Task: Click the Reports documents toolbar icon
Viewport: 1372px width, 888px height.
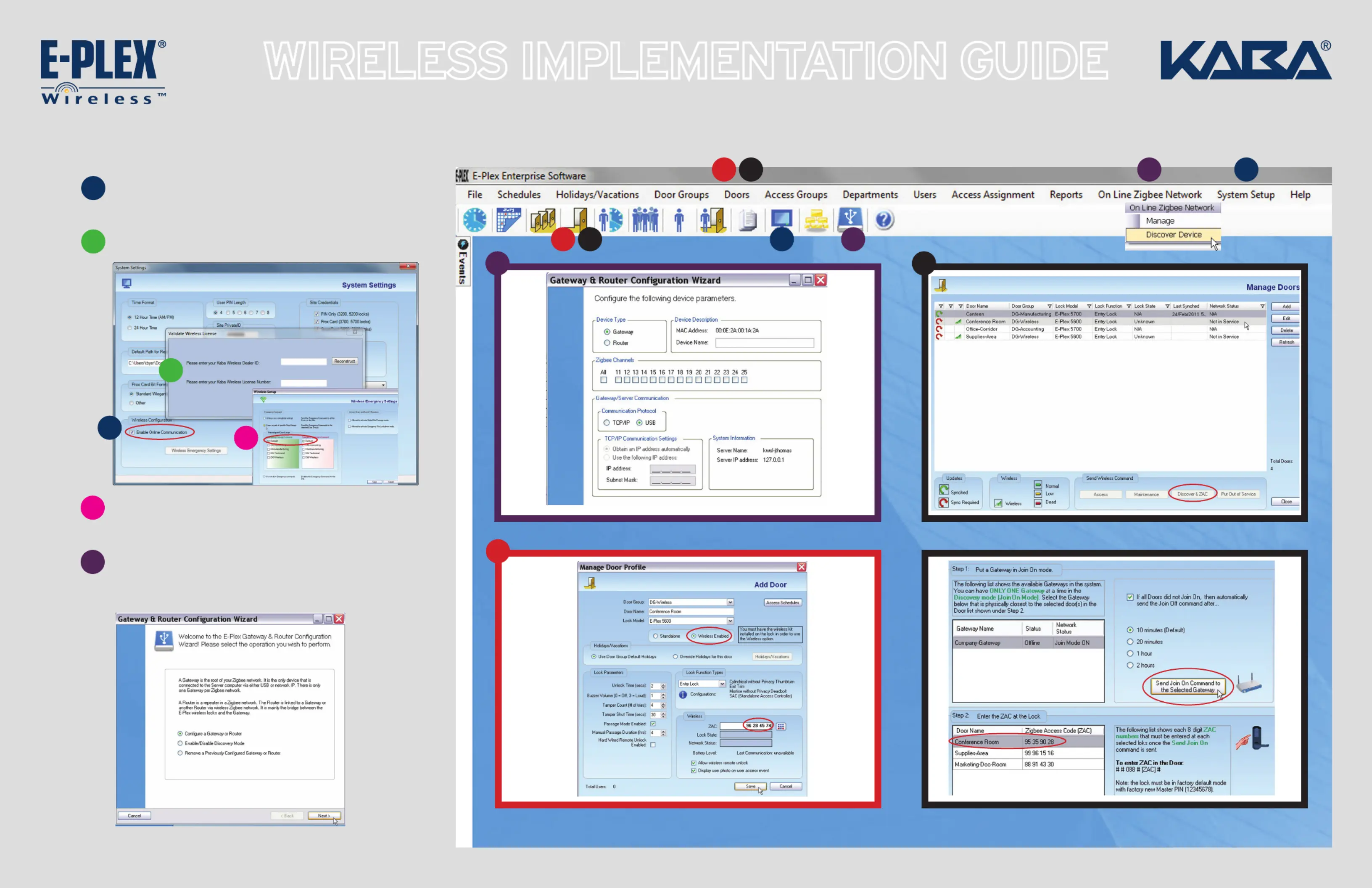Action: tap(748, 220)
